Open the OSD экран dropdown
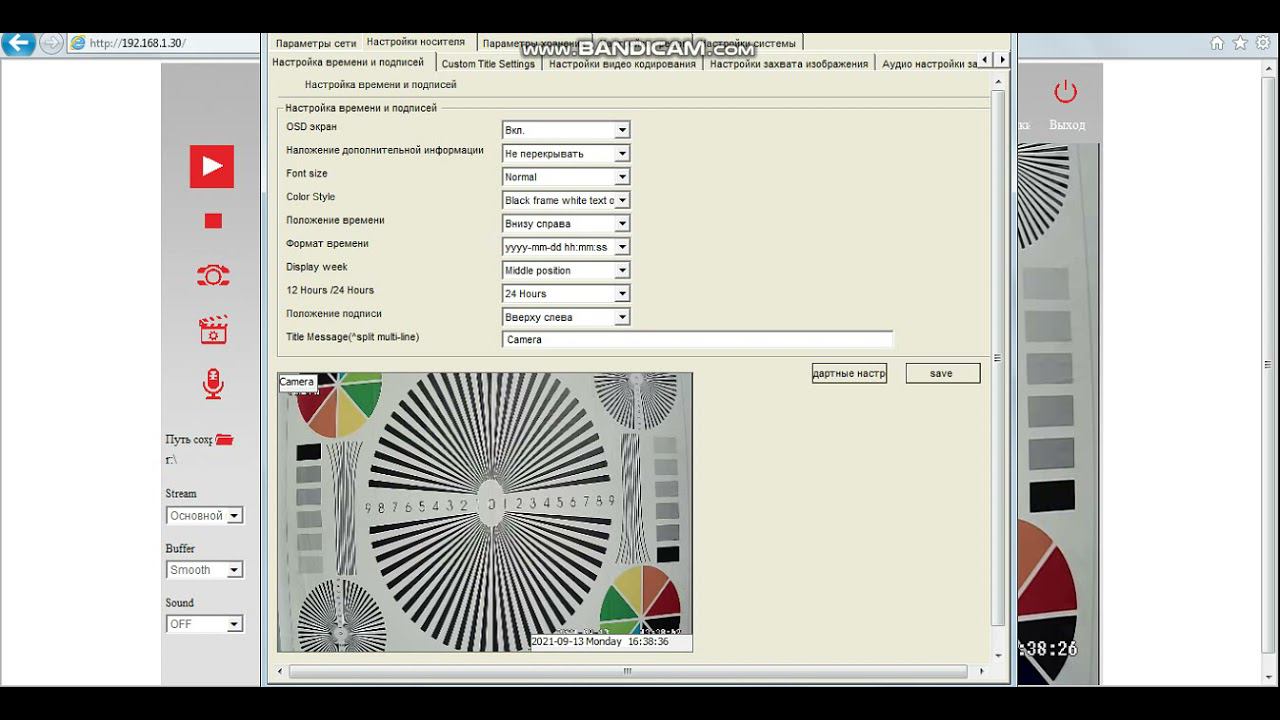This screenshot has width=1280, height=720. click(566, 130)
